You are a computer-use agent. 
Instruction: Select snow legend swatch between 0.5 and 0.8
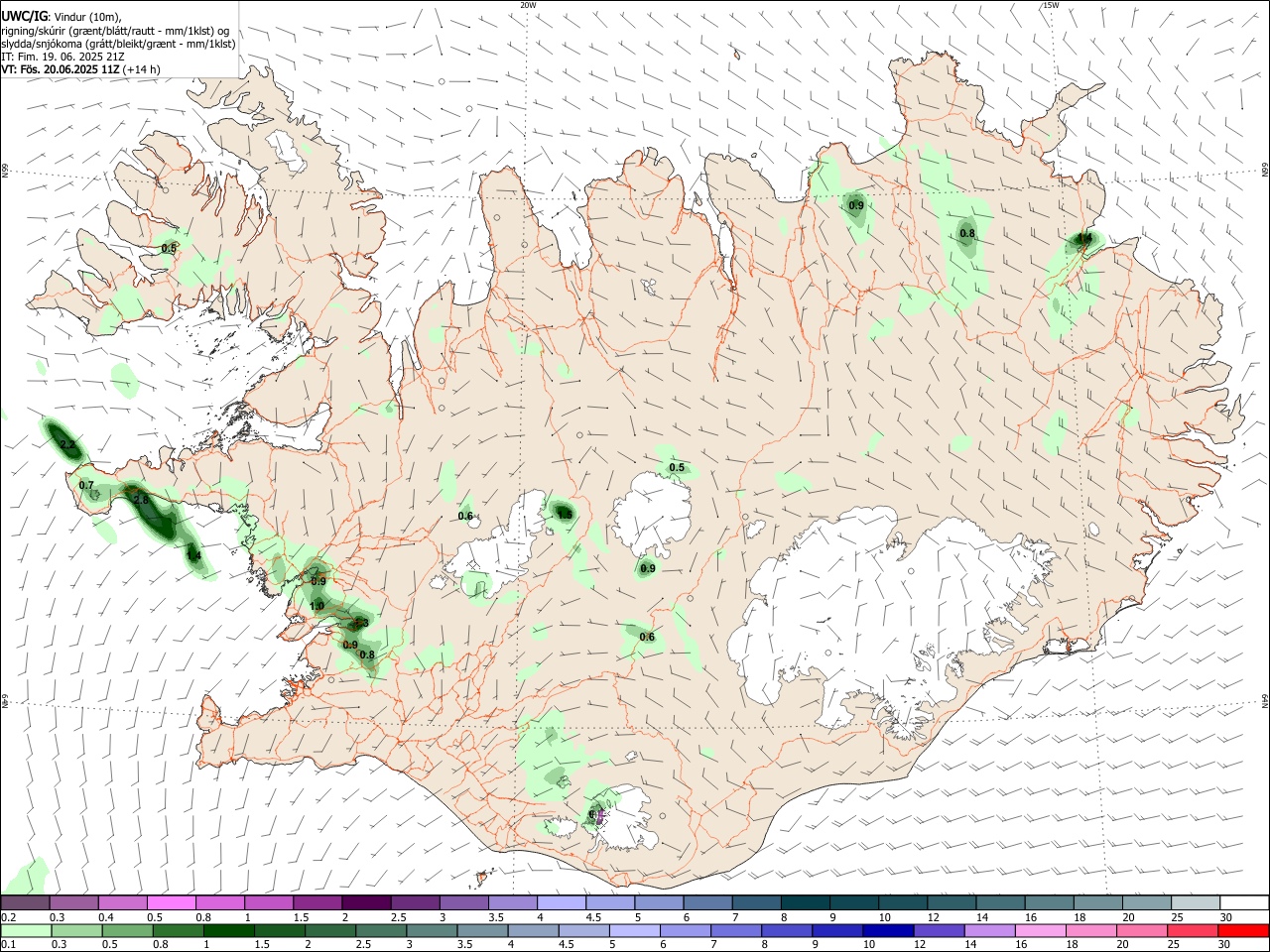171,903
